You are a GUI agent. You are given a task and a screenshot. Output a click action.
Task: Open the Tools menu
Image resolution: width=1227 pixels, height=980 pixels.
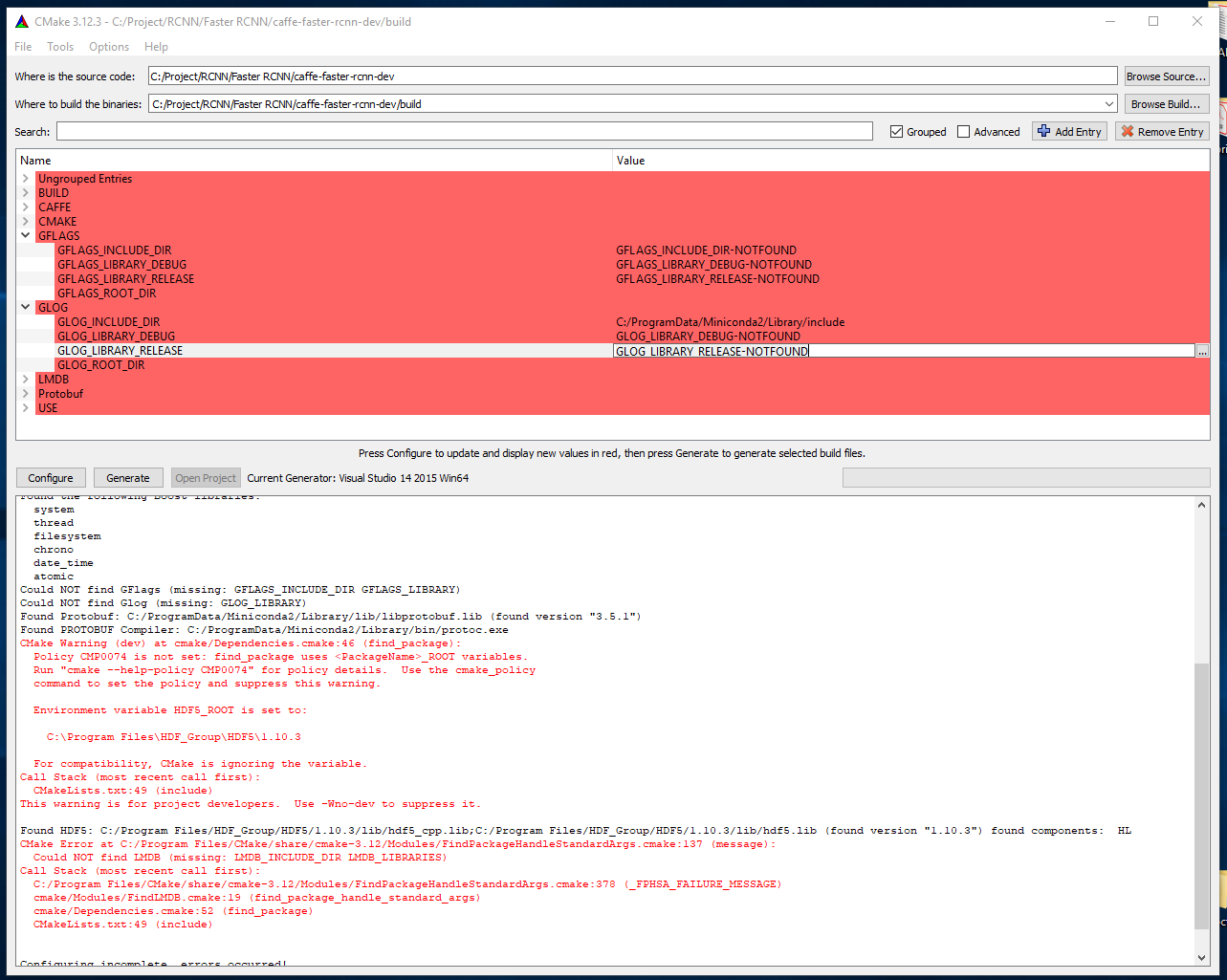(x=60, y=47)
